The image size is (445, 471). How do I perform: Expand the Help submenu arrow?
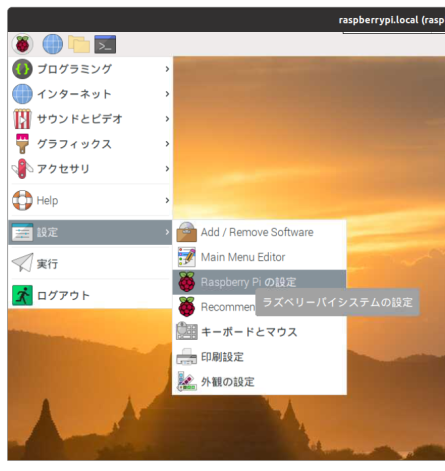click(167, 200)
